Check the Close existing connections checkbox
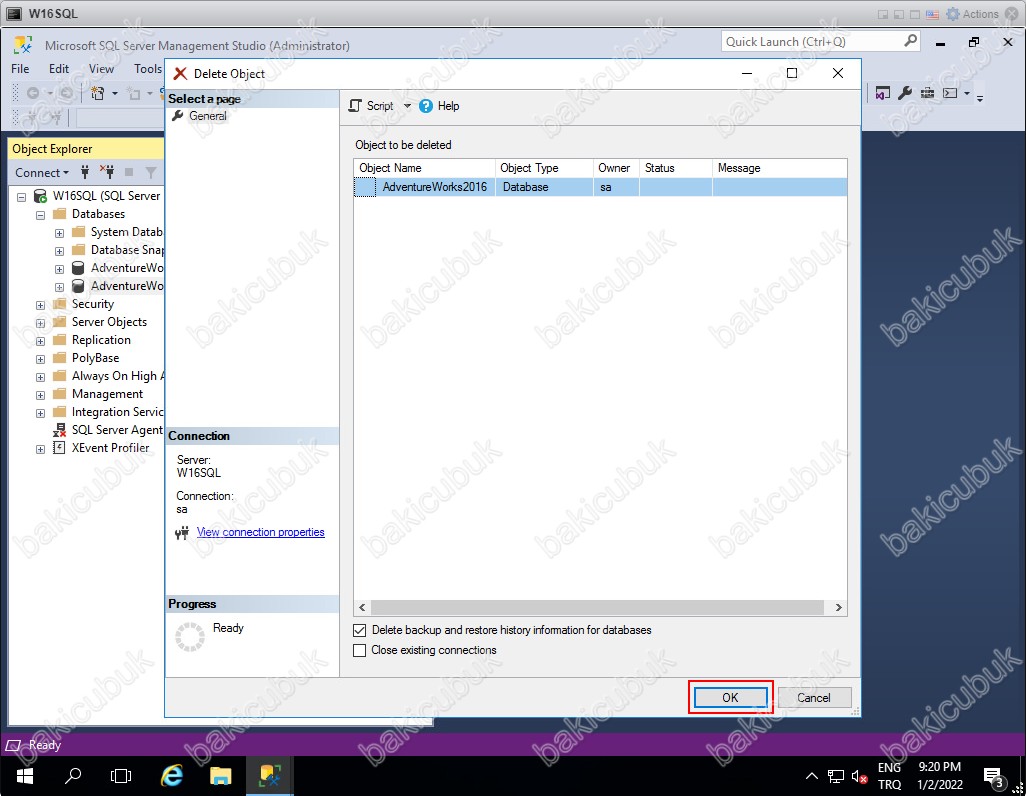 (359, 651)
